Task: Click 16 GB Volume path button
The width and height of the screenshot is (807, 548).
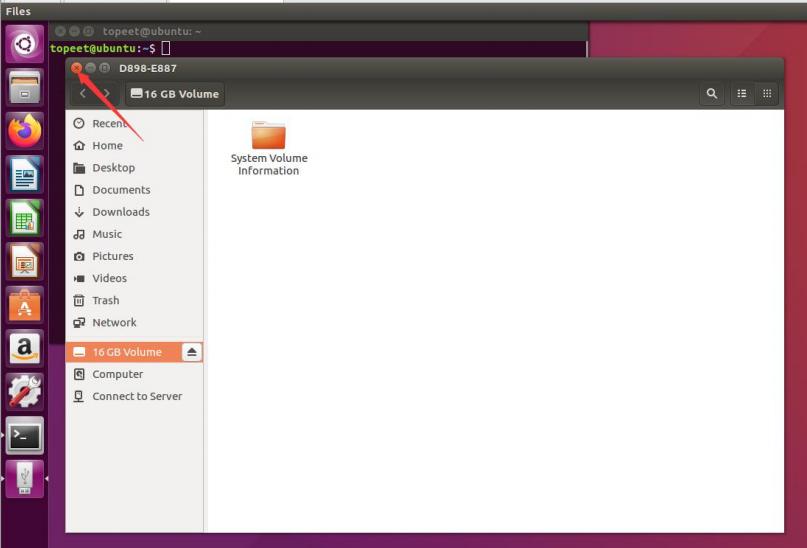Action: pos(174,94)
